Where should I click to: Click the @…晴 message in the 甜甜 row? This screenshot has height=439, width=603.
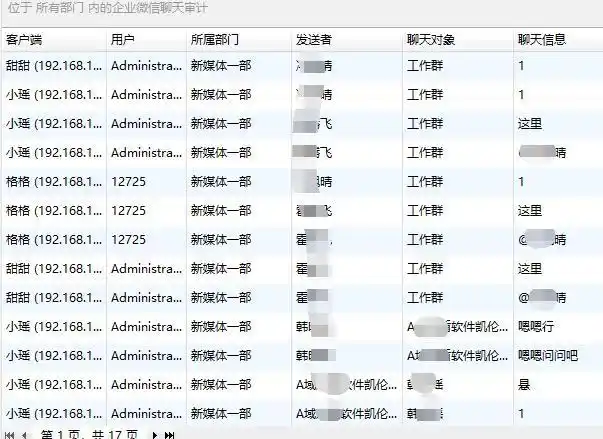pyautogui.click(x=542, y=298)
